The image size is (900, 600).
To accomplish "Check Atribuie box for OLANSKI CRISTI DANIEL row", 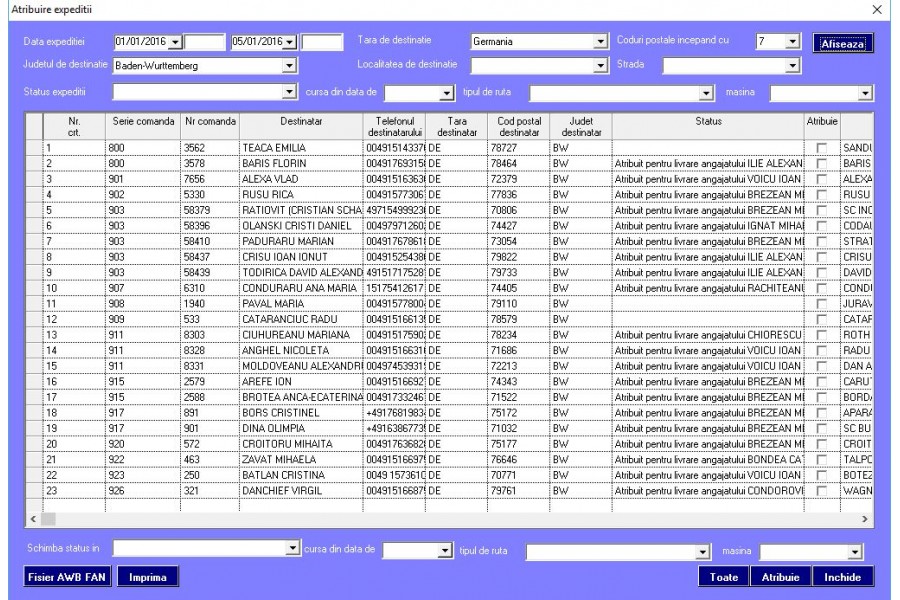I will coord(822,226).
